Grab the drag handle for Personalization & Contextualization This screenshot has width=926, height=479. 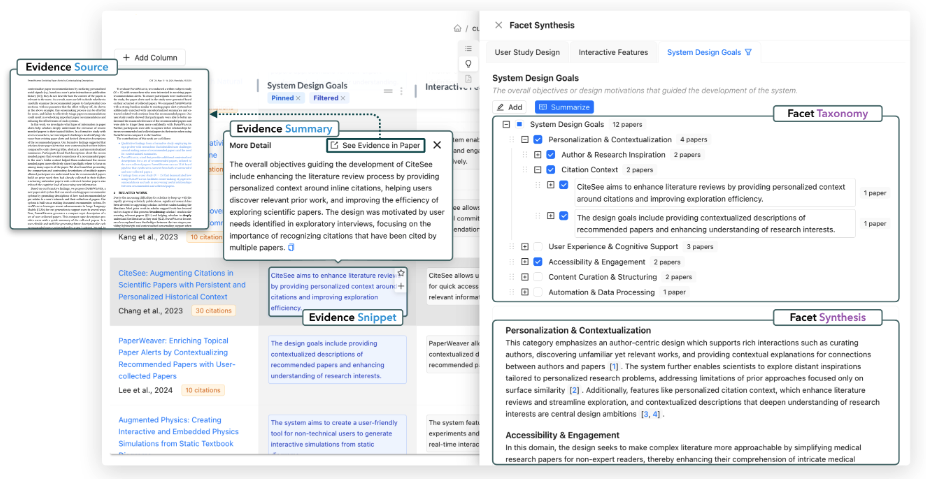click(x=511, y=139)
